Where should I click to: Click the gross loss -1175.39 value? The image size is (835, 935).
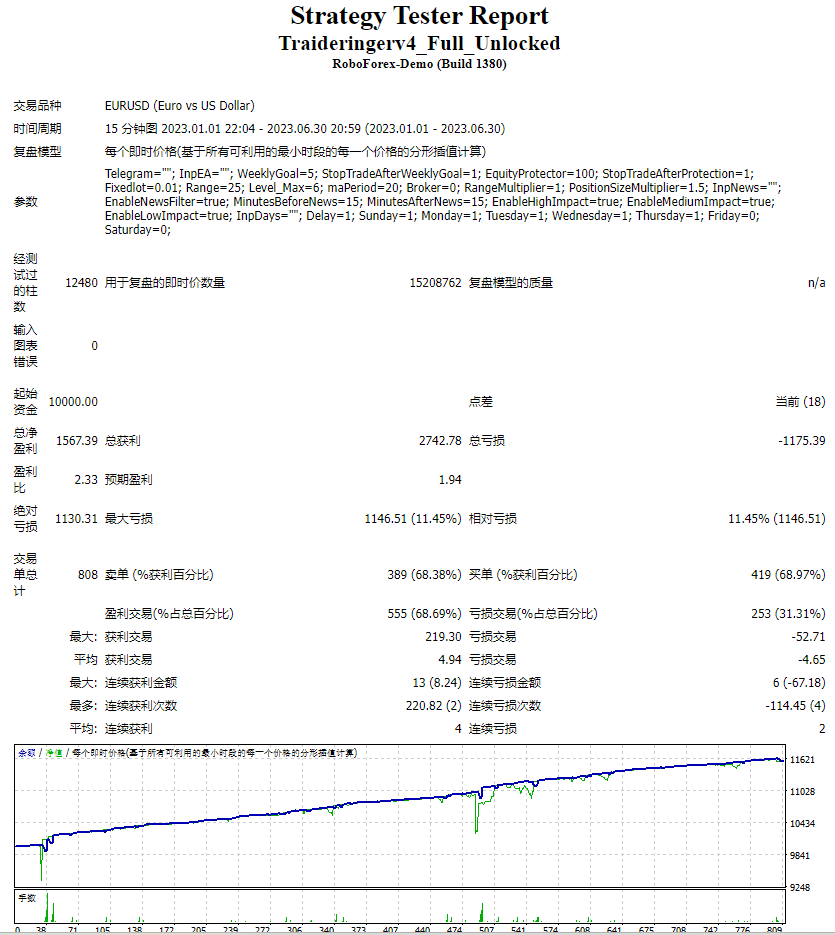click(x=802, y=441)
